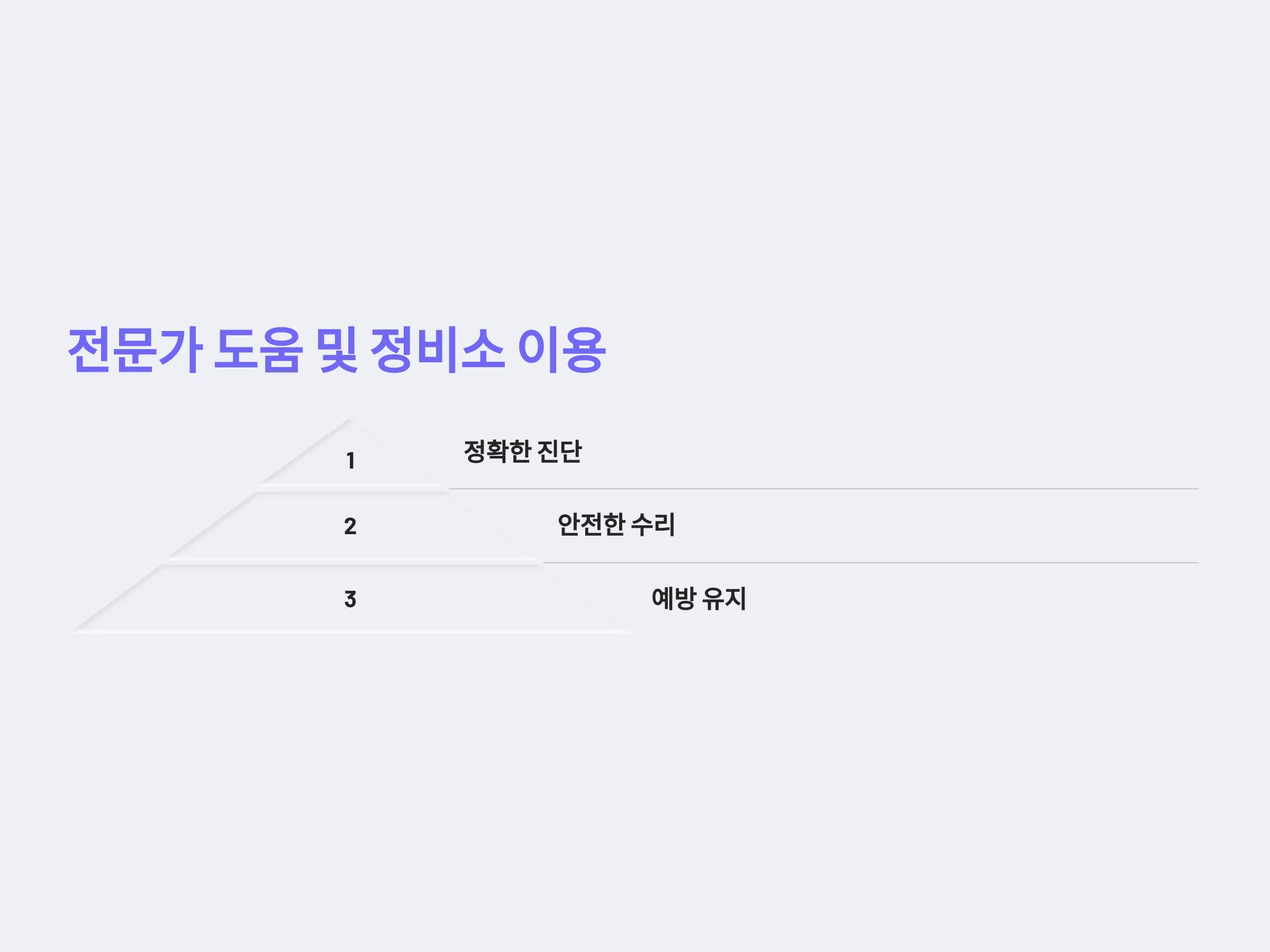1270x952 pixels.
Task: Click the word 이용 in the title
Action: pos(561,350)
